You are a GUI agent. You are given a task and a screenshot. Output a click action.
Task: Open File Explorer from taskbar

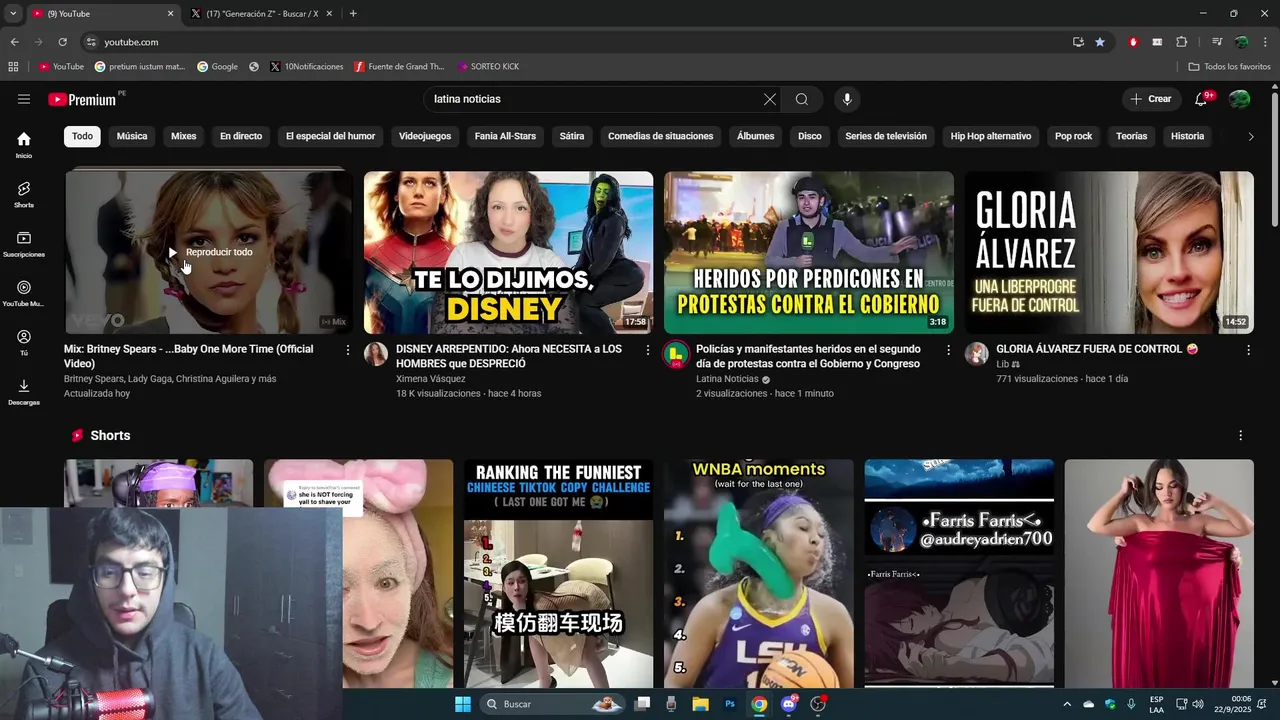pyautogui.click(x=700, y=704)
